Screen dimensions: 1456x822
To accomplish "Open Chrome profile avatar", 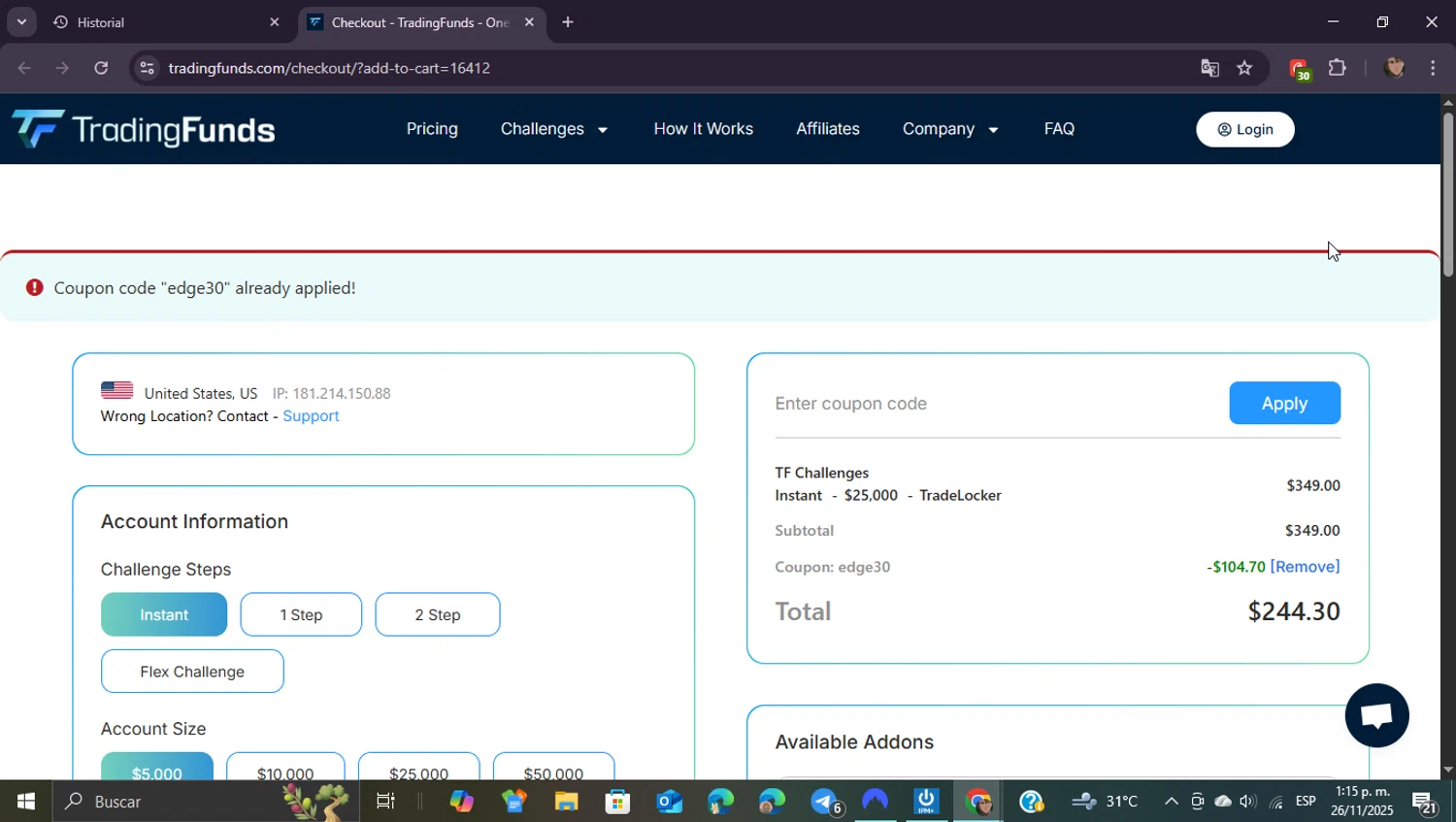I will tap(1395, 68).
